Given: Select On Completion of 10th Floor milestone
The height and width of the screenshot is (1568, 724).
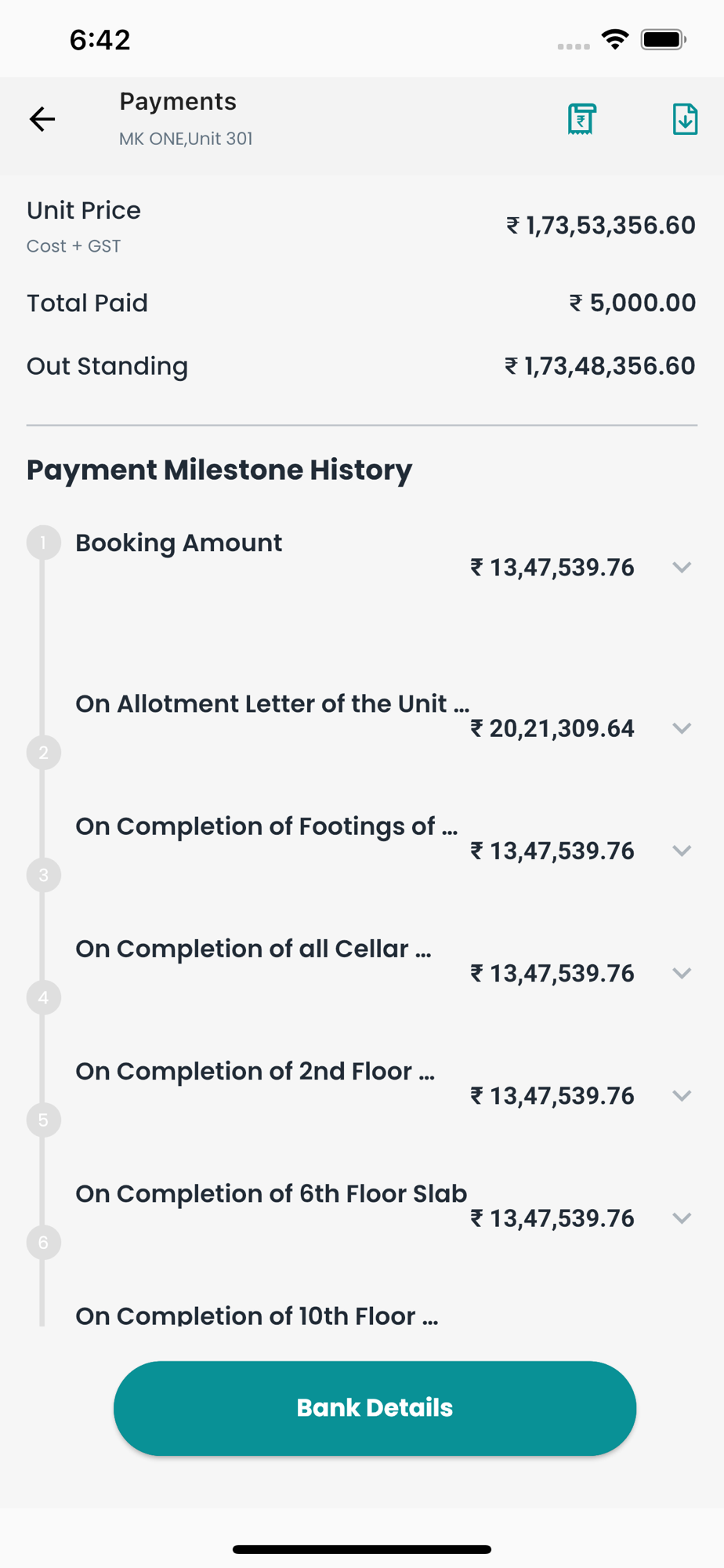Looking at the screenshot, I should coord(256,1315).
